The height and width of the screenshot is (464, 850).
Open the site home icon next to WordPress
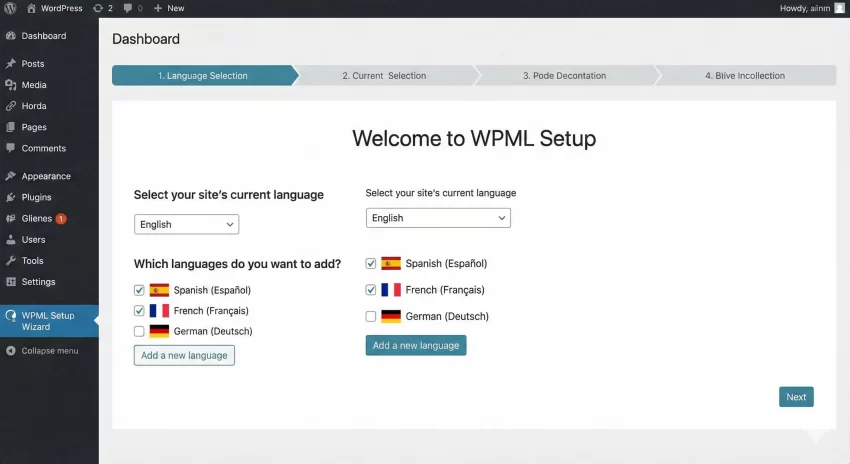(31, 8)
